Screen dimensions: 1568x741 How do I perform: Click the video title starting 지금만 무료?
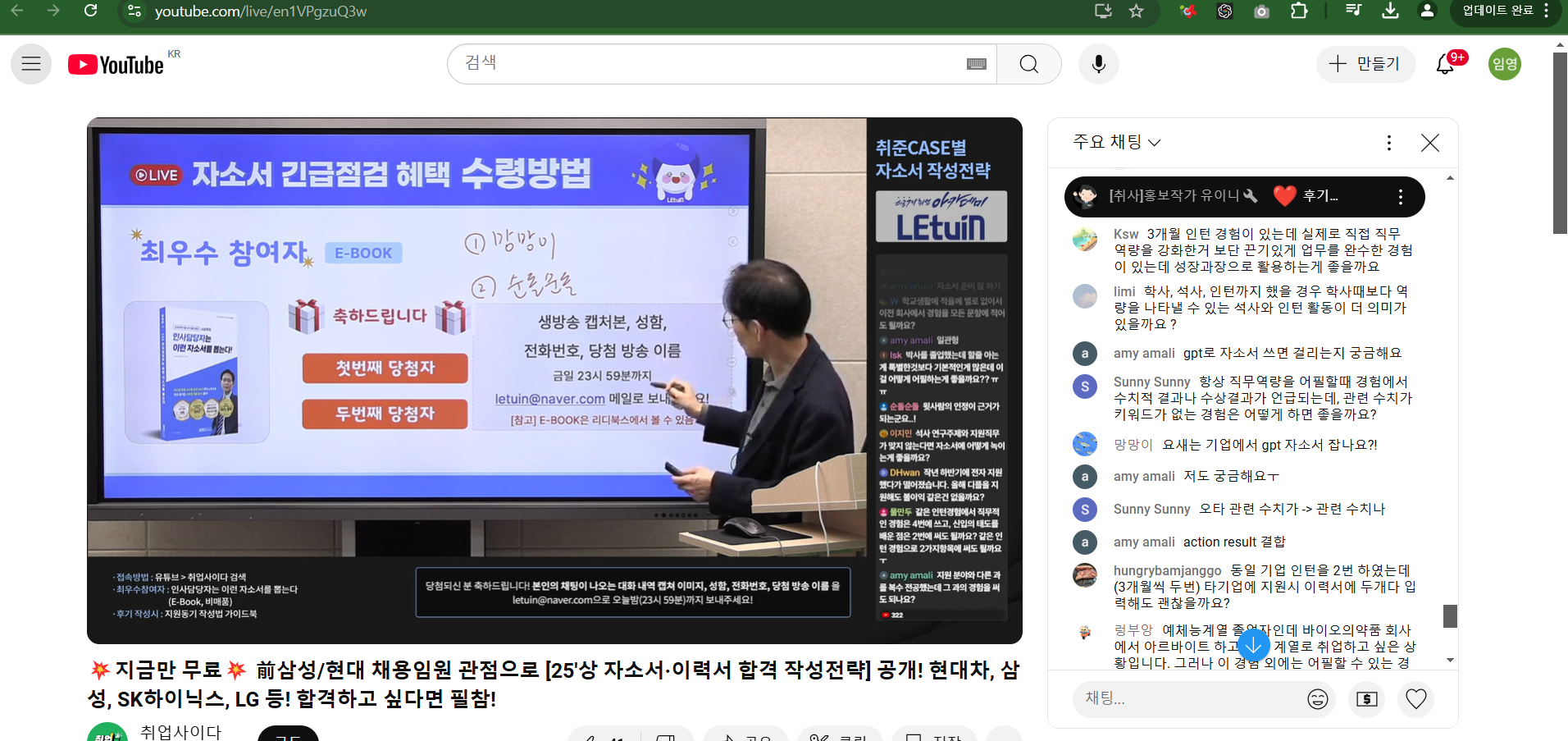[554, 684]
